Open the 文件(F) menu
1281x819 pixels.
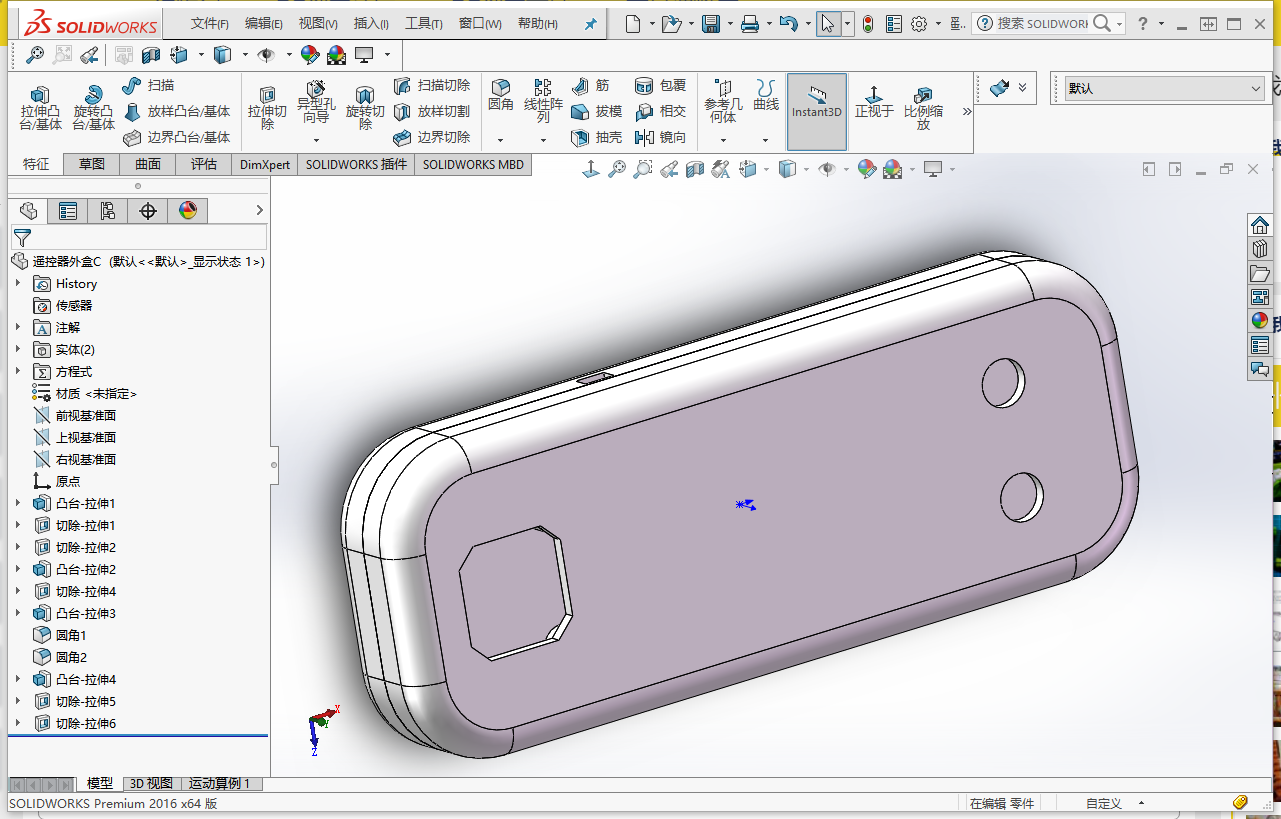210,24
